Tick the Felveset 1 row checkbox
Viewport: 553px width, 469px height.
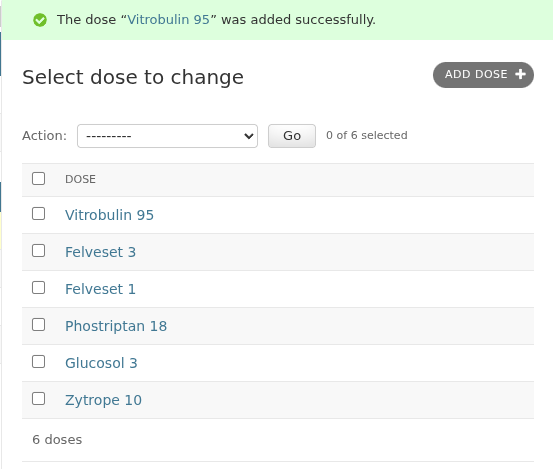click(38, 288)
